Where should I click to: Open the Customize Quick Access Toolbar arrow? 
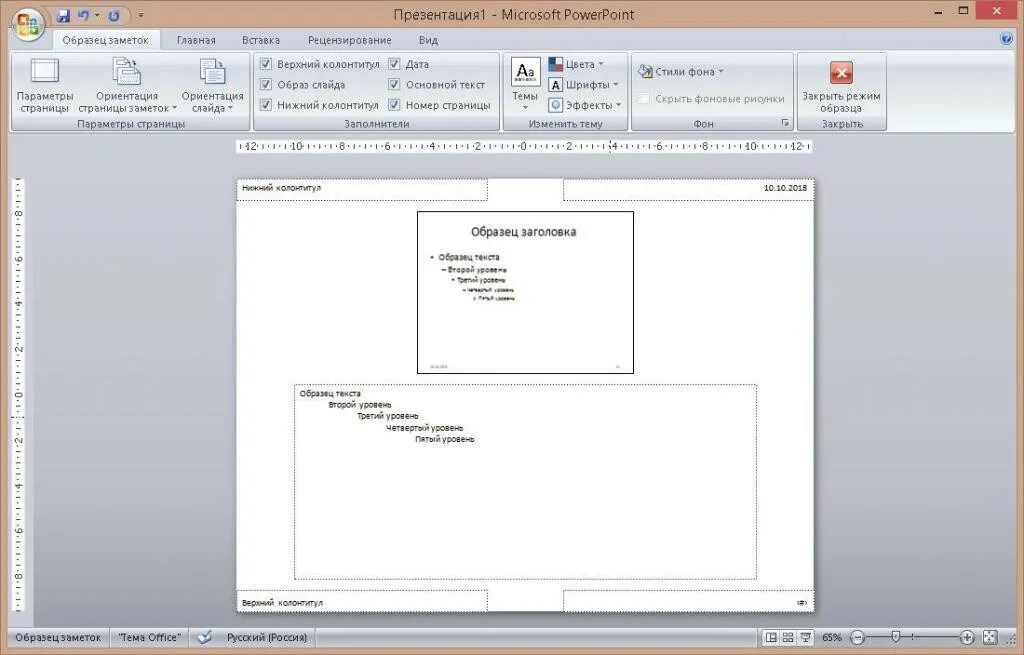click(140, 15)
